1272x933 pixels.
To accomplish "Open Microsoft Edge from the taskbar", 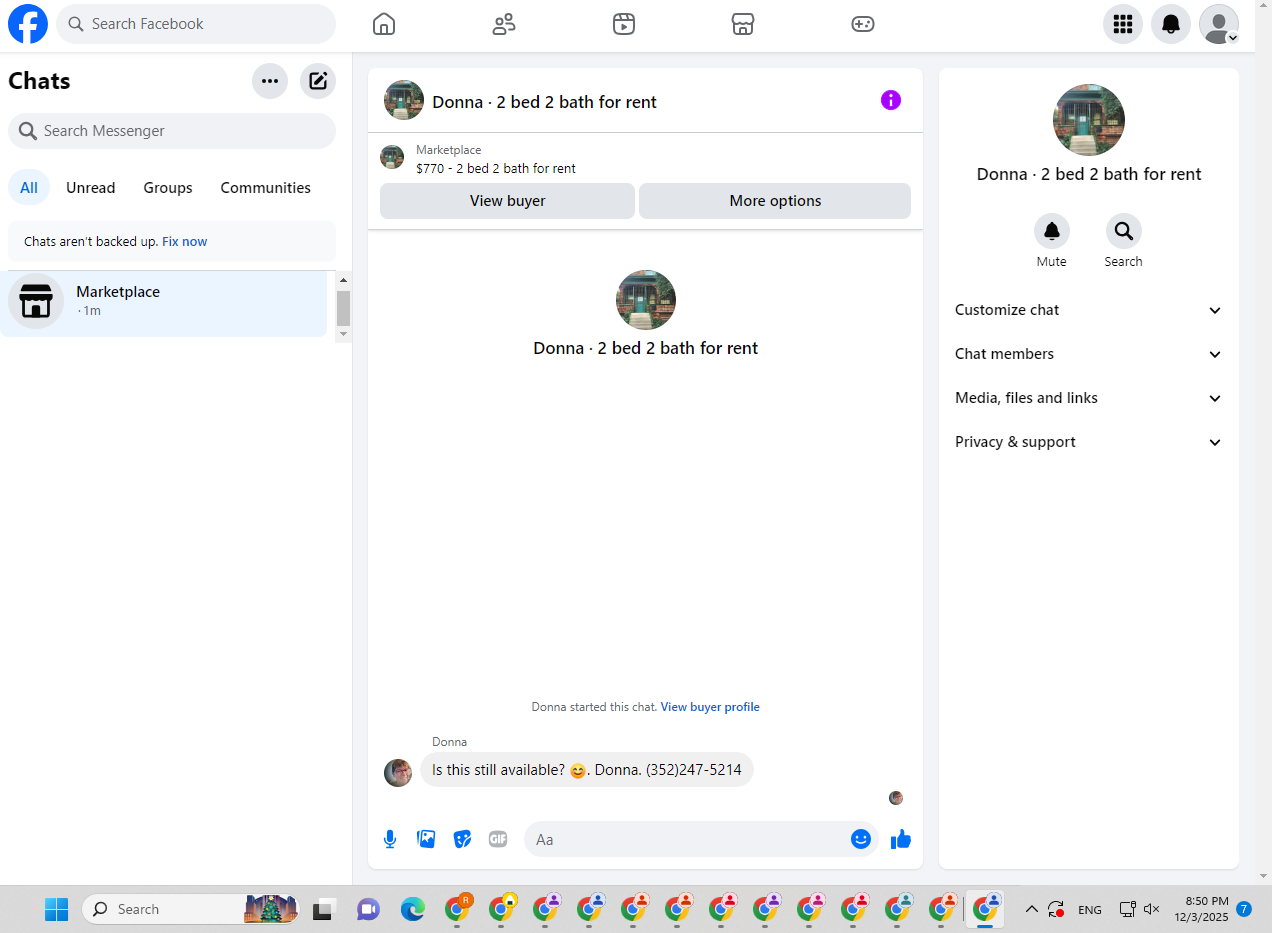I will click(412, 909).
